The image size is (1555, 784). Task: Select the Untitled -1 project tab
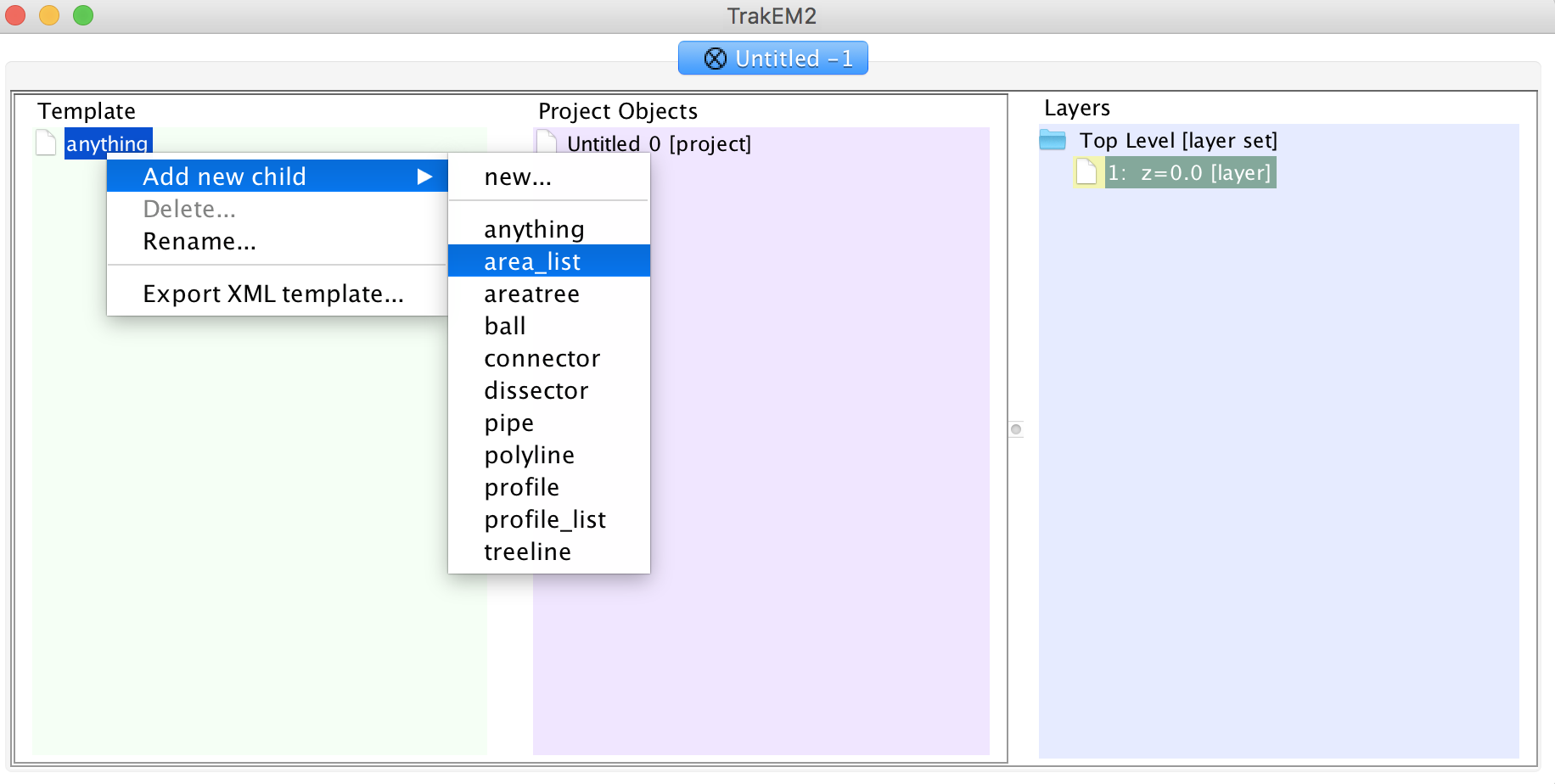773,59
